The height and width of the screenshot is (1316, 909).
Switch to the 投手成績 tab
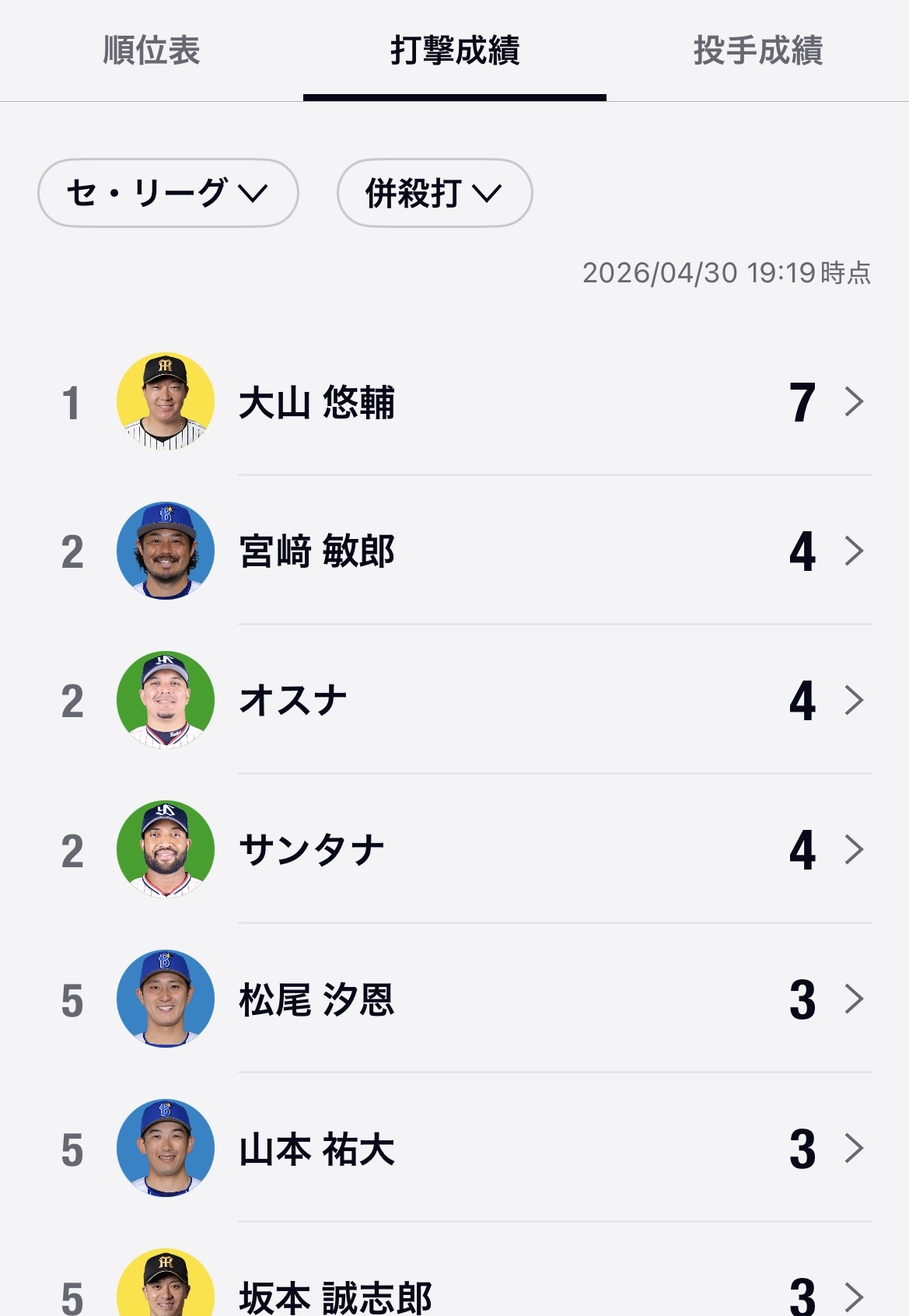pyautogui.click(x=757, y=51)
